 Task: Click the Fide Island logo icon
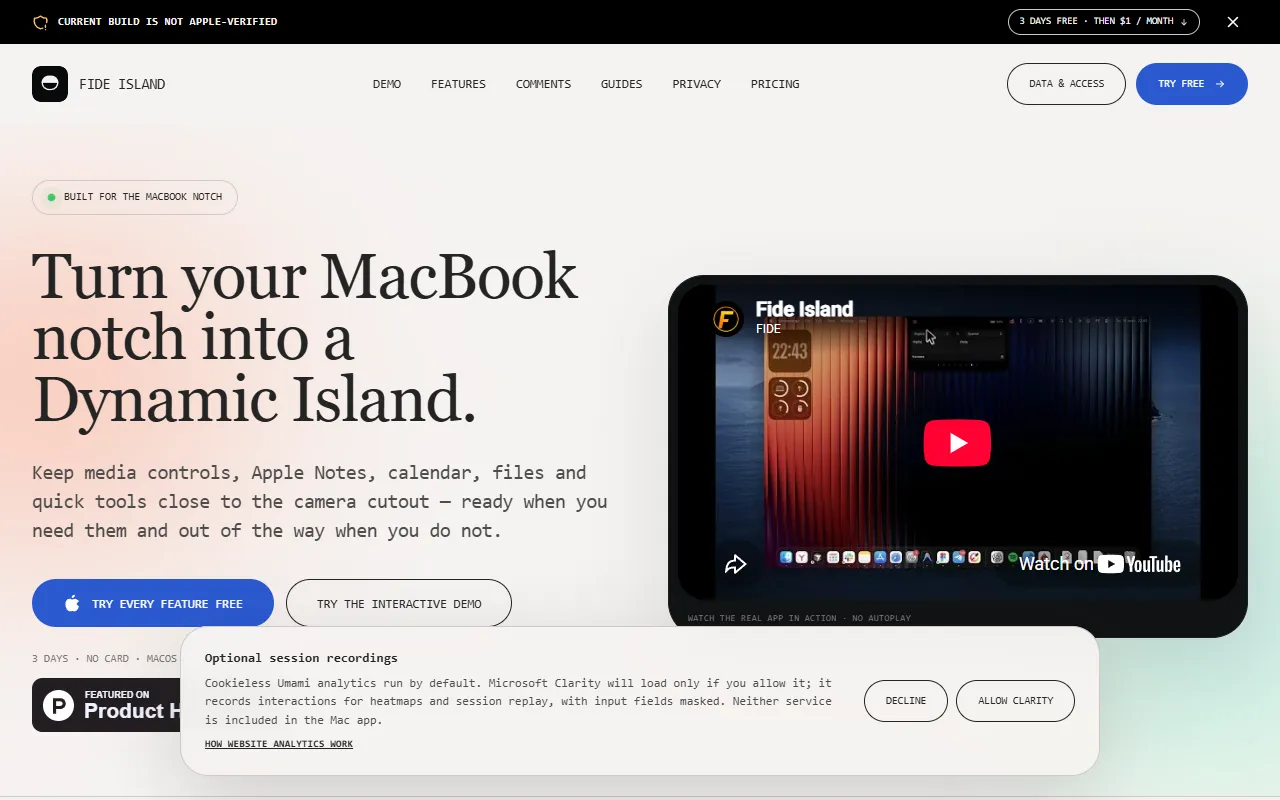[50, 84]
